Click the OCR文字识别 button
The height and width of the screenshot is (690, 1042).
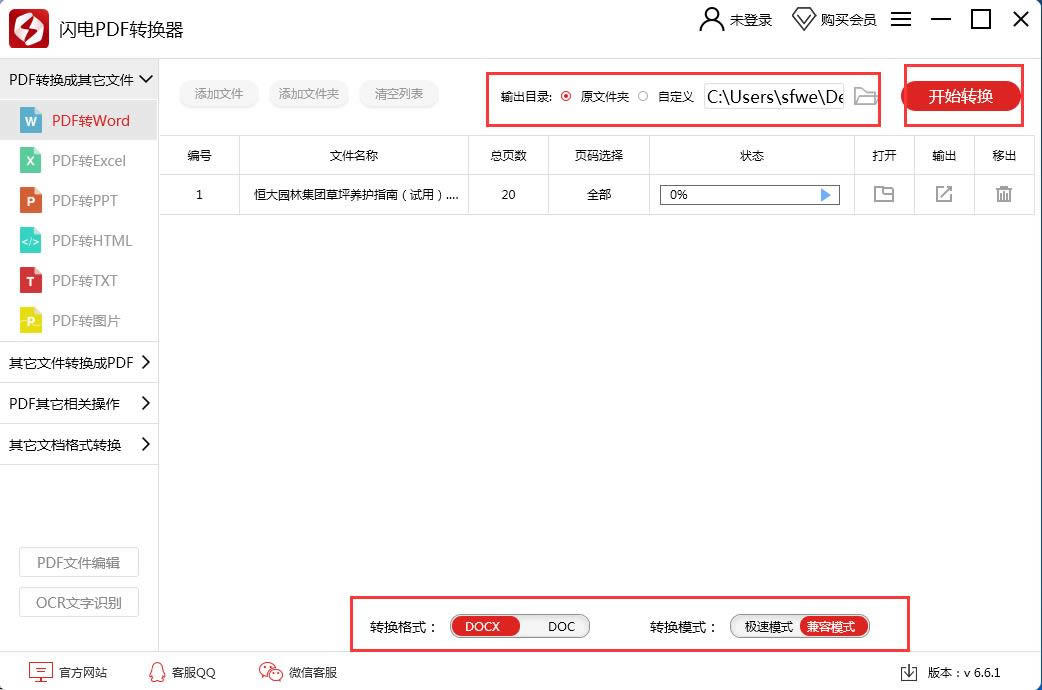click(78, 602)
